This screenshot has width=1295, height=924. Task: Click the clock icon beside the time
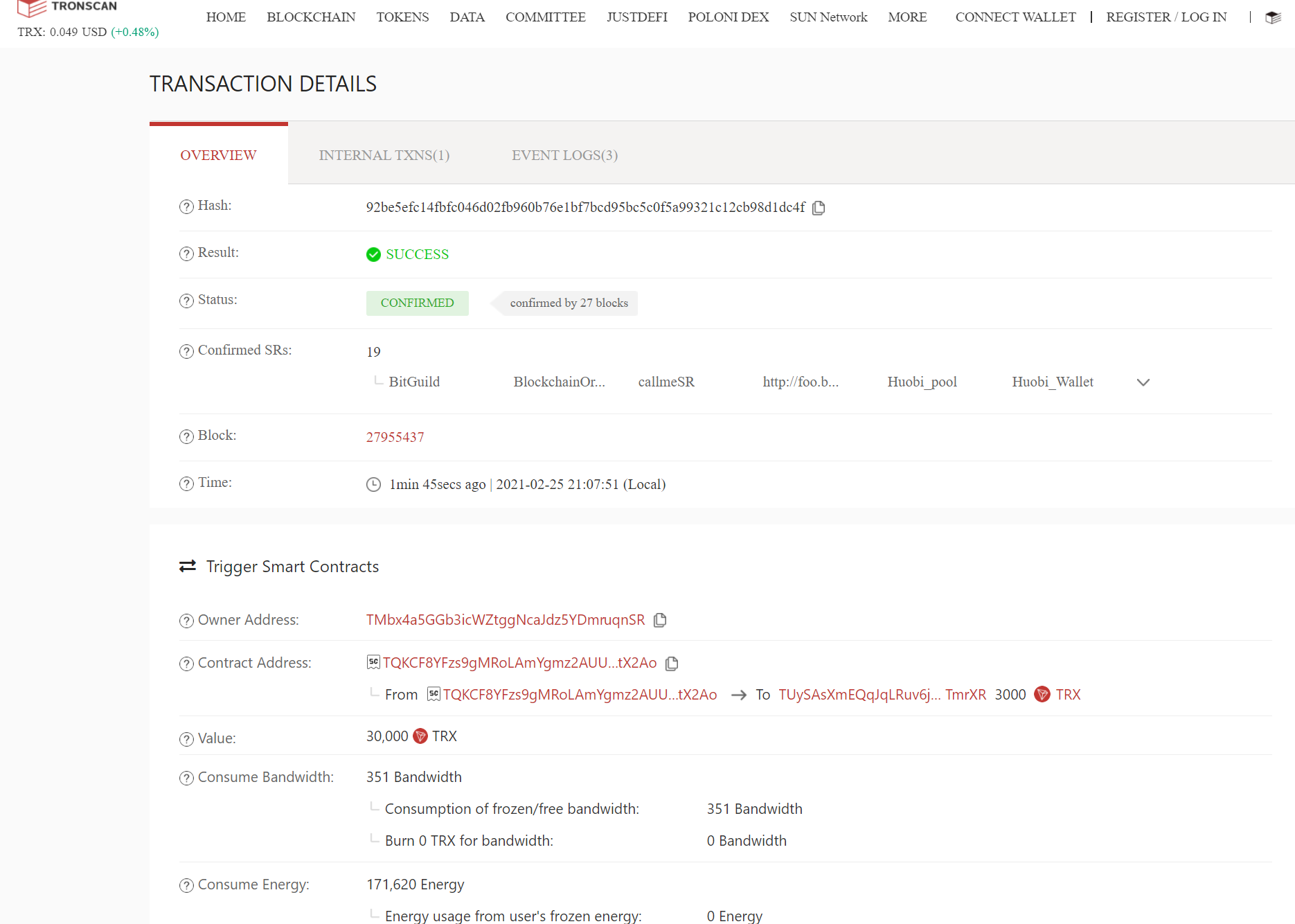pos(373,484)
